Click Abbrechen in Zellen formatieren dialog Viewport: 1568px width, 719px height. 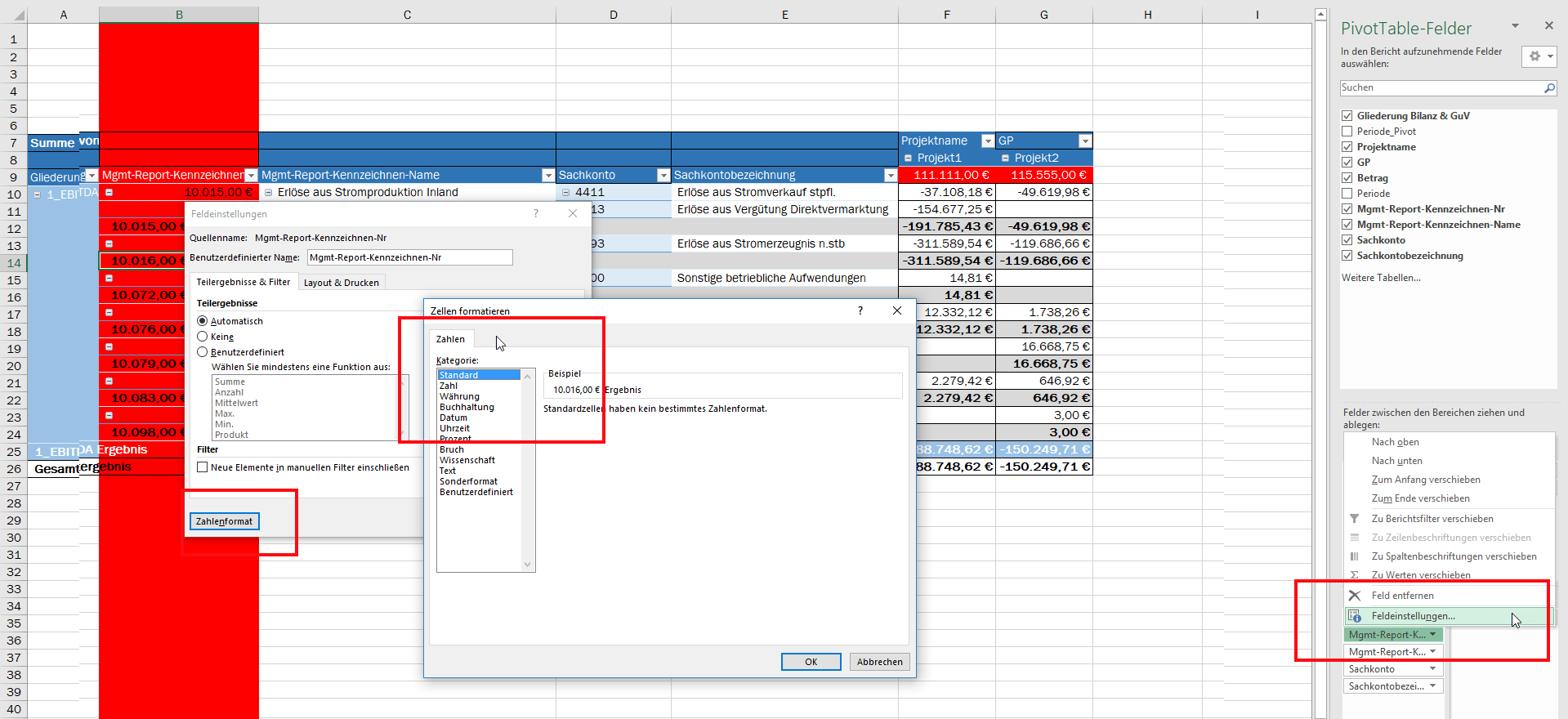tap(879, 662)
